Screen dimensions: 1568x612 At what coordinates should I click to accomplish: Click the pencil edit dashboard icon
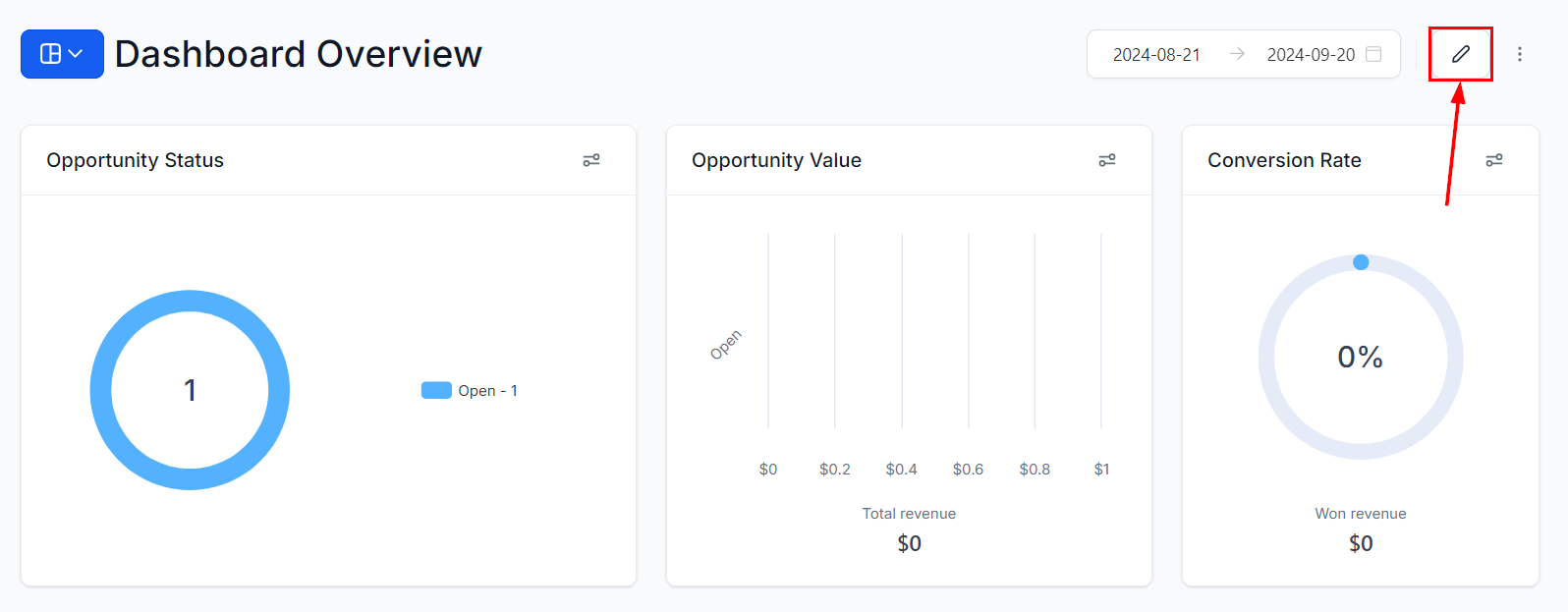pos(1461,54)
